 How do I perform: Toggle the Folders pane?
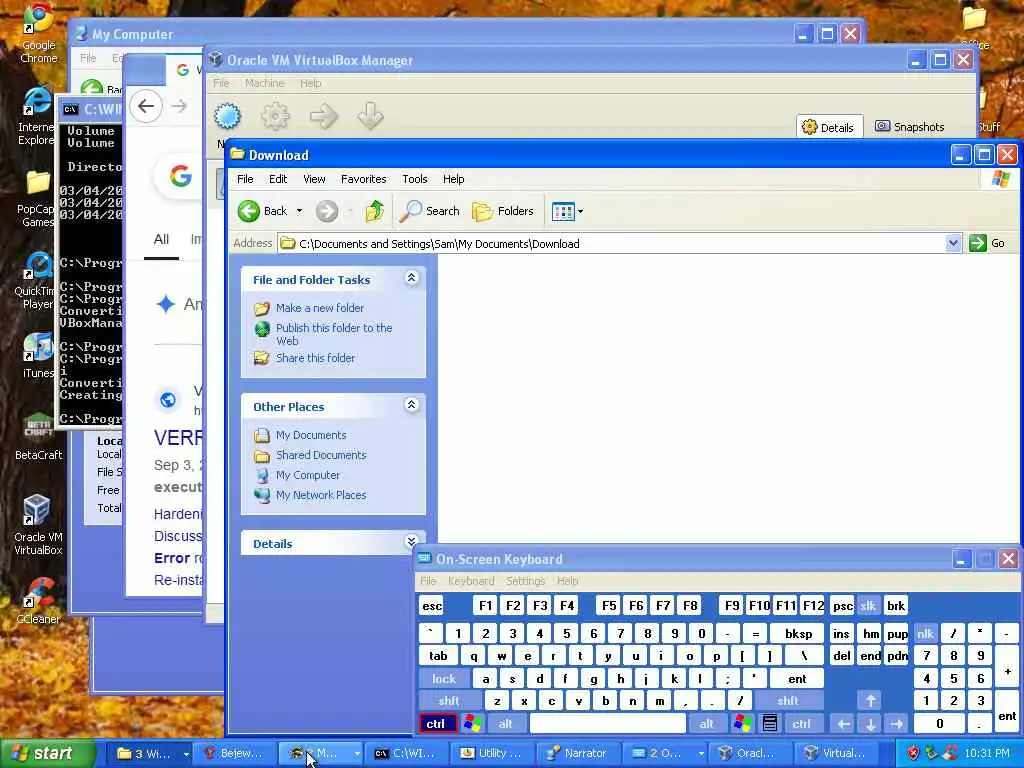(503, 211)
